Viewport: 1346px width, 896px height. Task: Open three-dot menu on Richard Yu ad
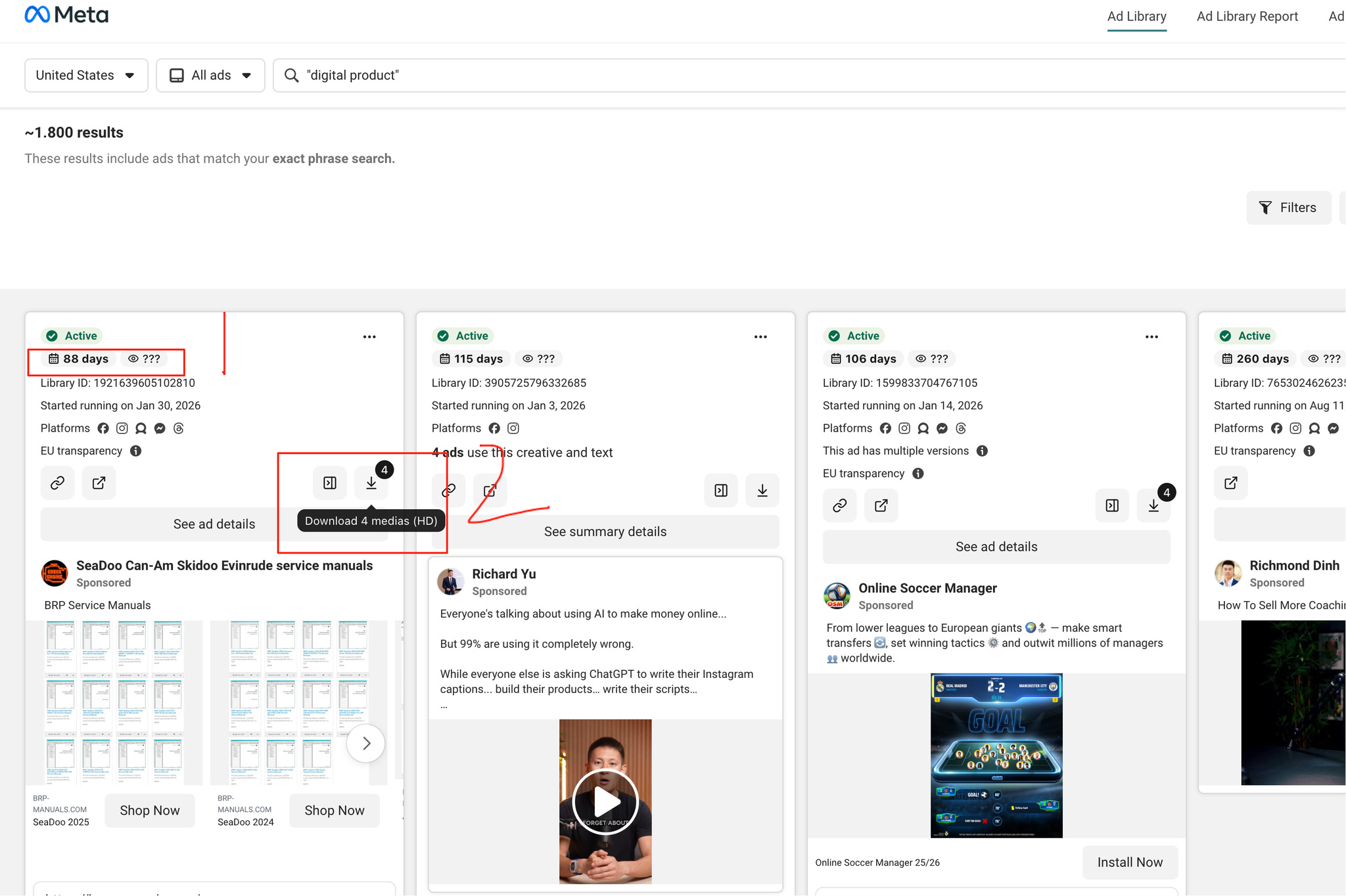point(760,336)
